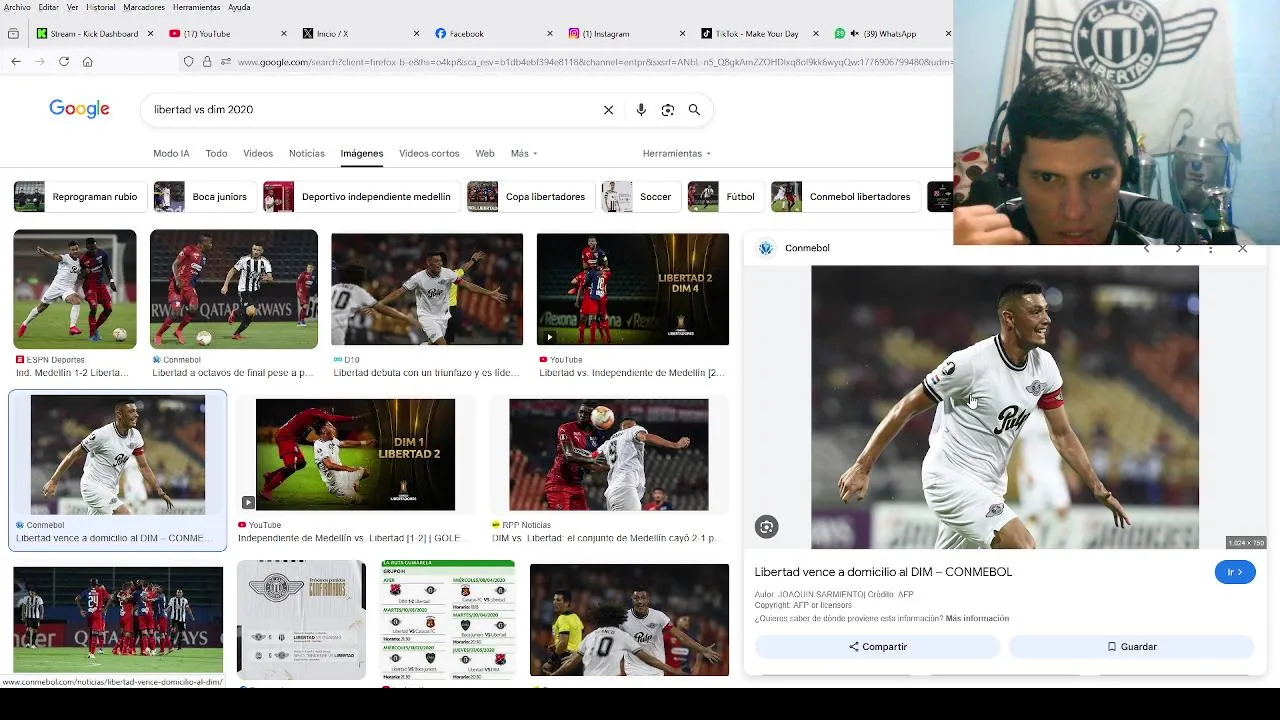This screenshot has width=1280, height=720.
Task: Click the Conmebol source icon in preview
Action: 766,248
